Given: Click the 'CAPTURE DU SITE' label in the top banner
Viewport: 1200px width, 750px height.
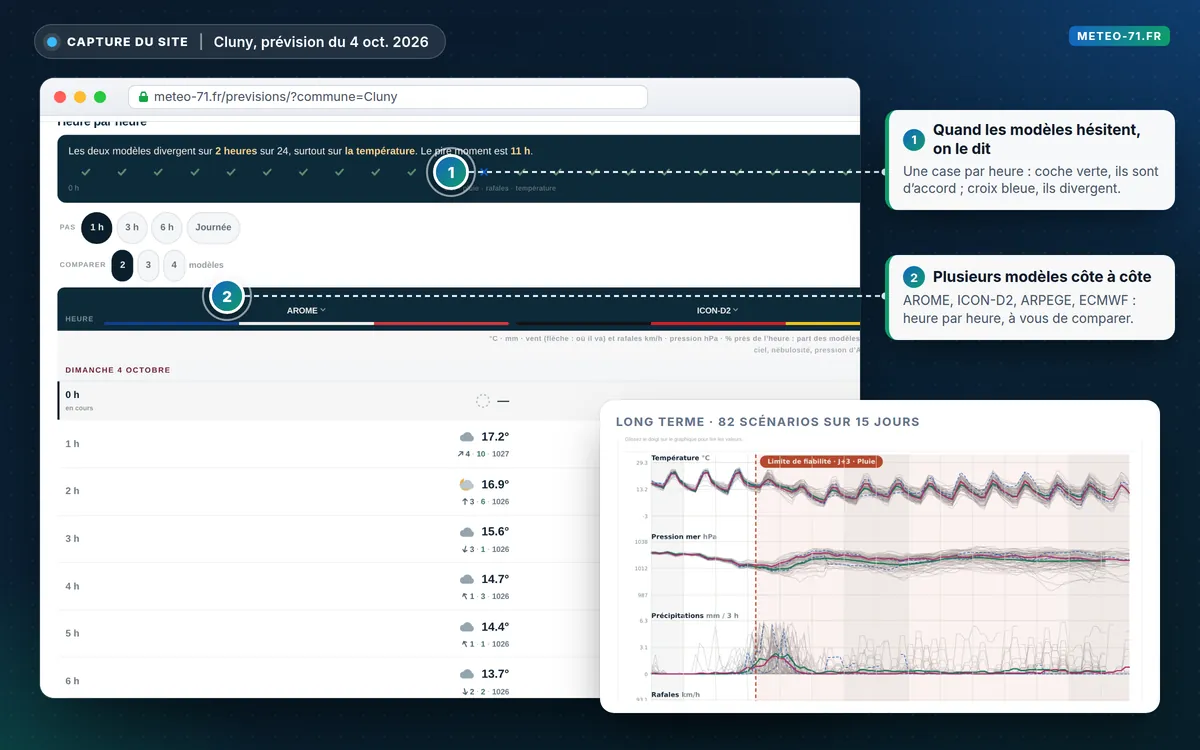Looking at the screenshot, I should click(x=128, y=42).
